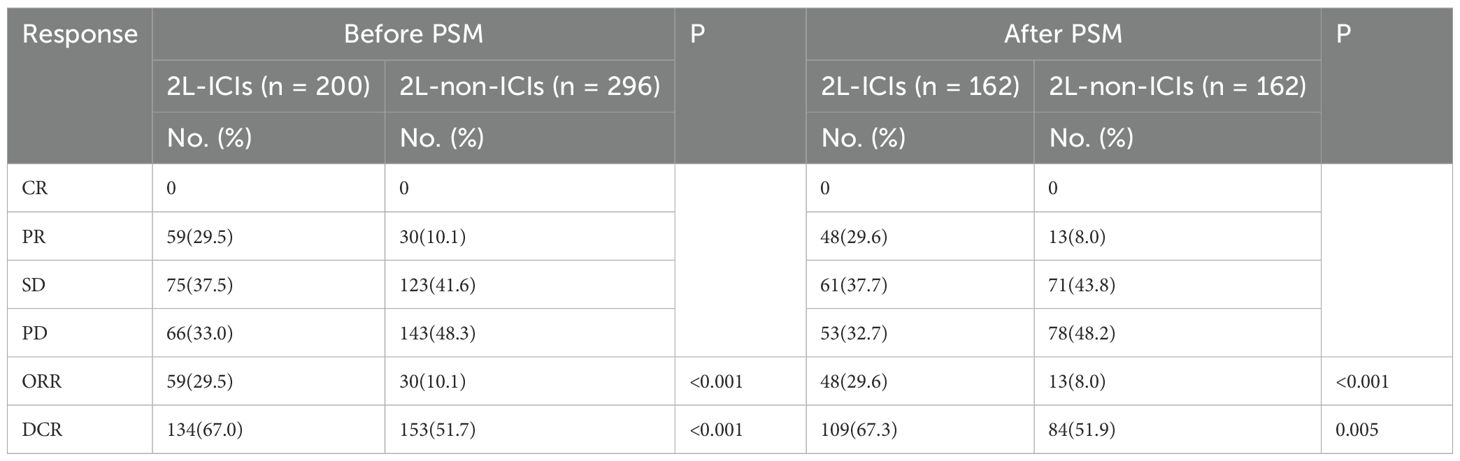This screenshot has width=1460, height=461.
Task: Click the 2L-non-ICIs (n = 162) header
Action: (x=1177, y=87)
